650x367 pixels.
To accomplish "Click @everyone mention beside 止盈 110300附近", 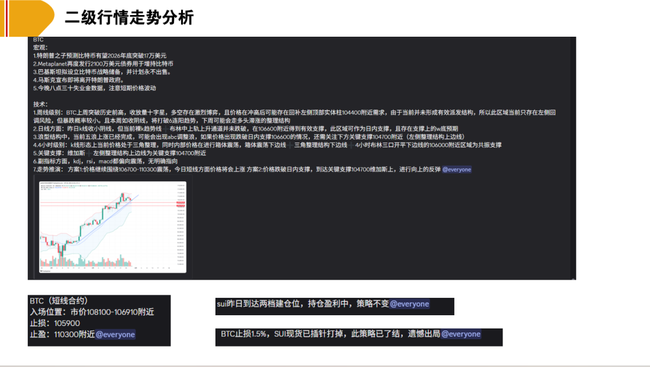I will click(x=115, y=334).
